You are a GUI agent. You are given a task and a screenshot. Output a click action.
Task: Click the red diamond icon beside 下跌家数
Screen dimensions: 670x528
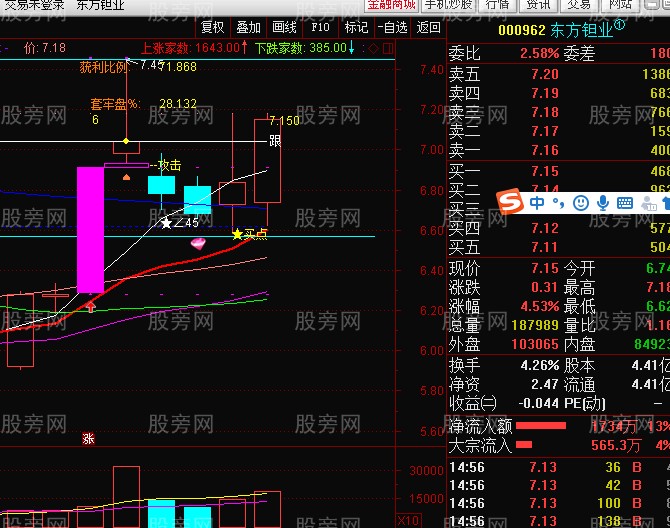tap(373, 48)
